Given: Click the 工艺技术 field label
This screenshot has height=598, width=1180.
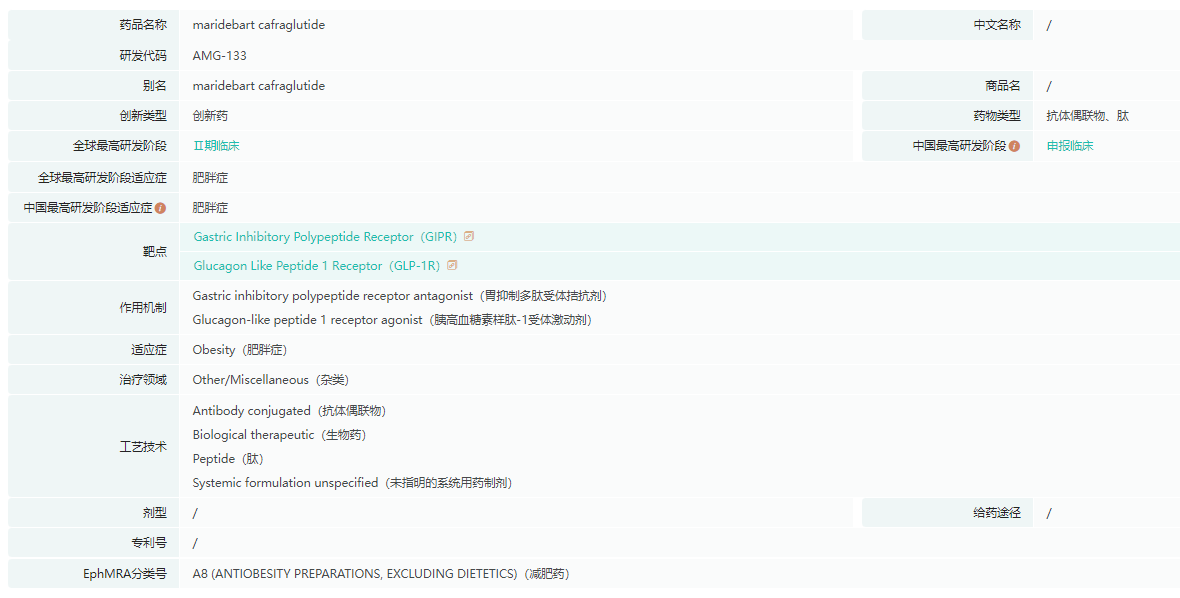Looking at the screenshot, I should pyautogui.click(x=143, y=447).
